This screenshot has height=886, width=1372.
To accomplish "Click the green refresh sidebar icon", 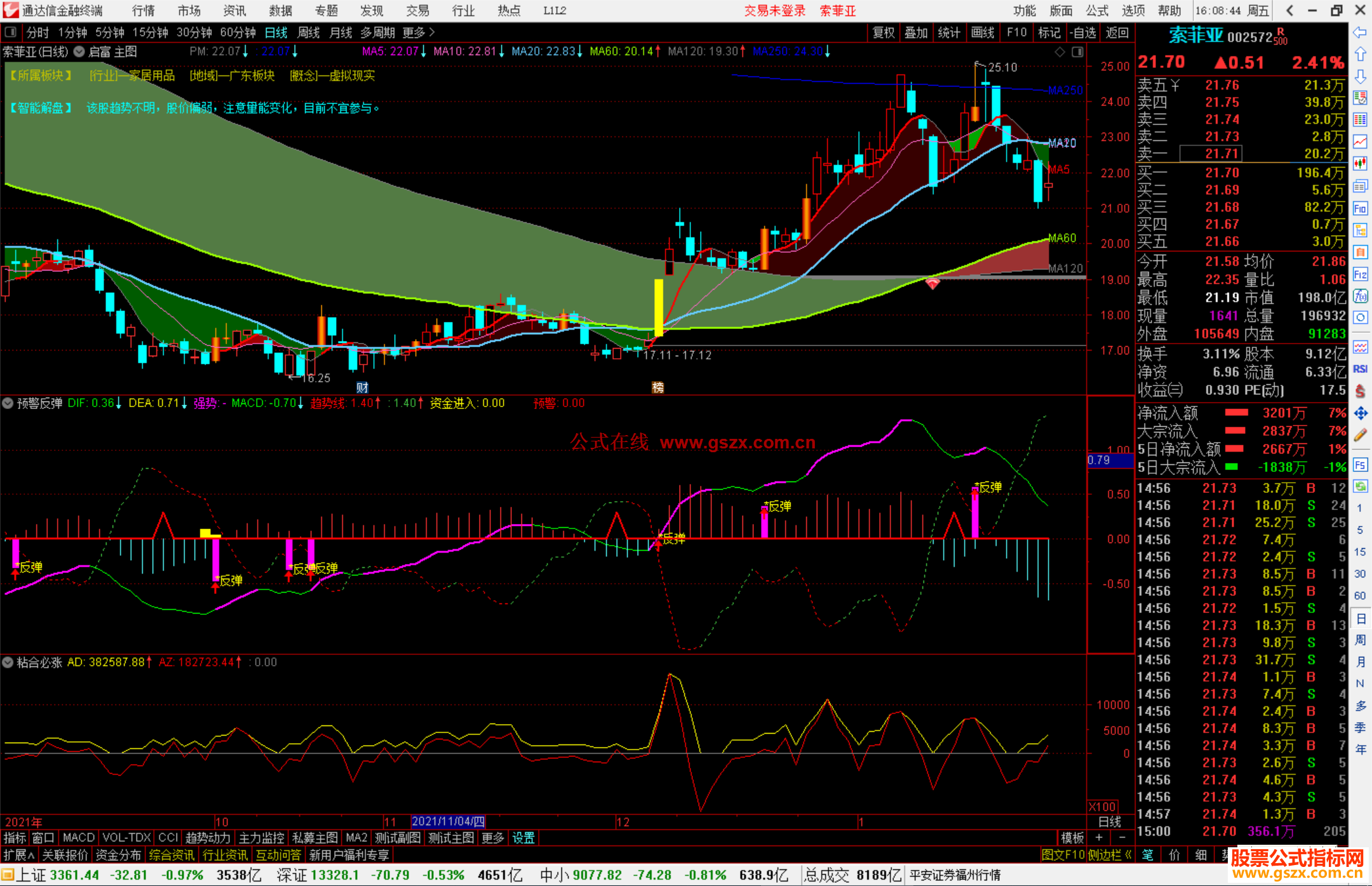I will [x=1360, y=487].
